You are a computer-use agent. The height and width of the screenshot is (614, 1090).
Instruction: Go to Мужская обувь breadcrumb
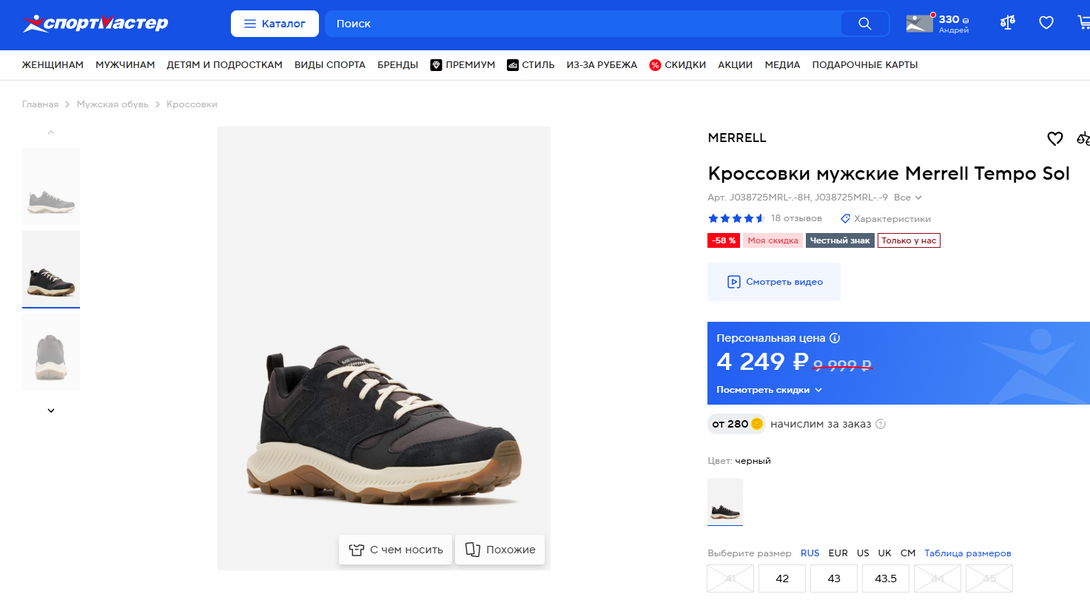113,104
